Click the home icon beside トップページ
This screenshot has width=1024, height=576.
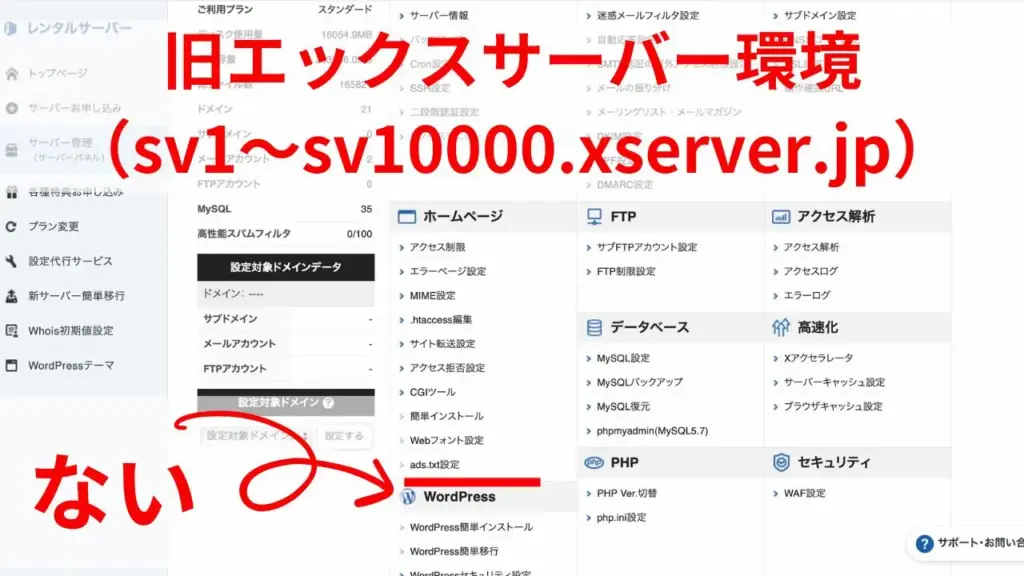[x=12, y=73]
